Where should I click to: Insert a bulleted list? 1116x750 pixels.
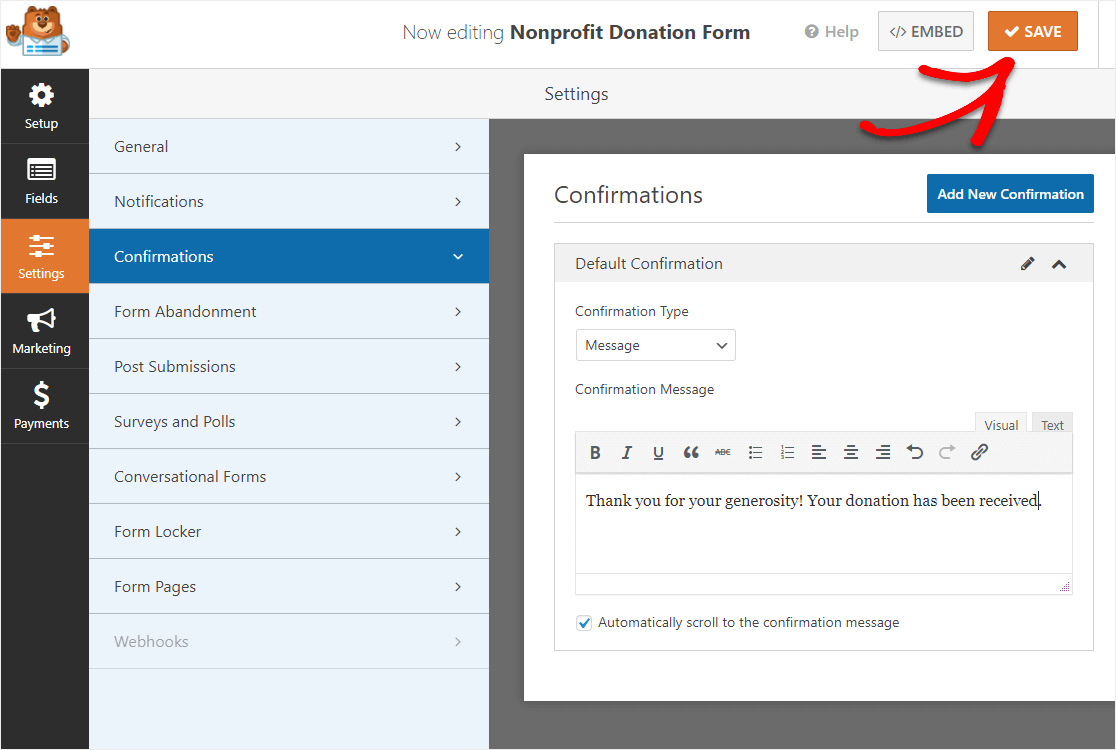click(x=755, y=453)
